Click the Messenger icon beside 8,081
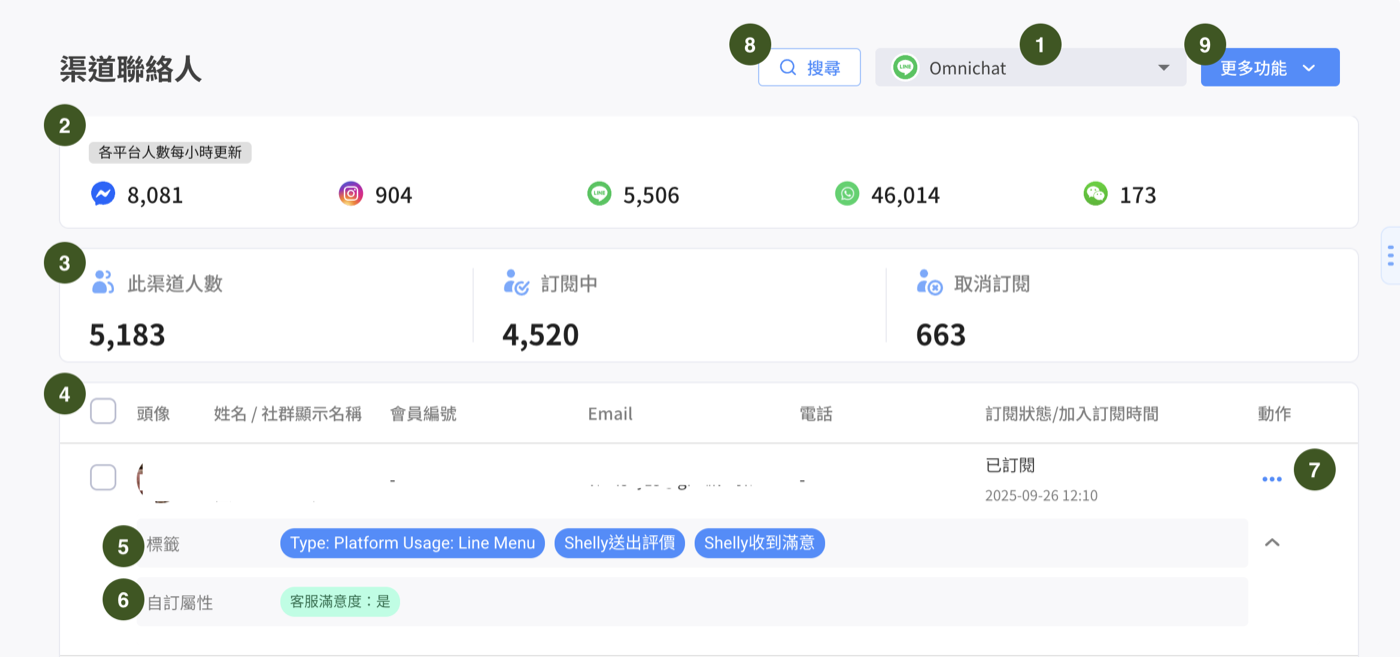The image size is (1400, 657). point(103,194)
